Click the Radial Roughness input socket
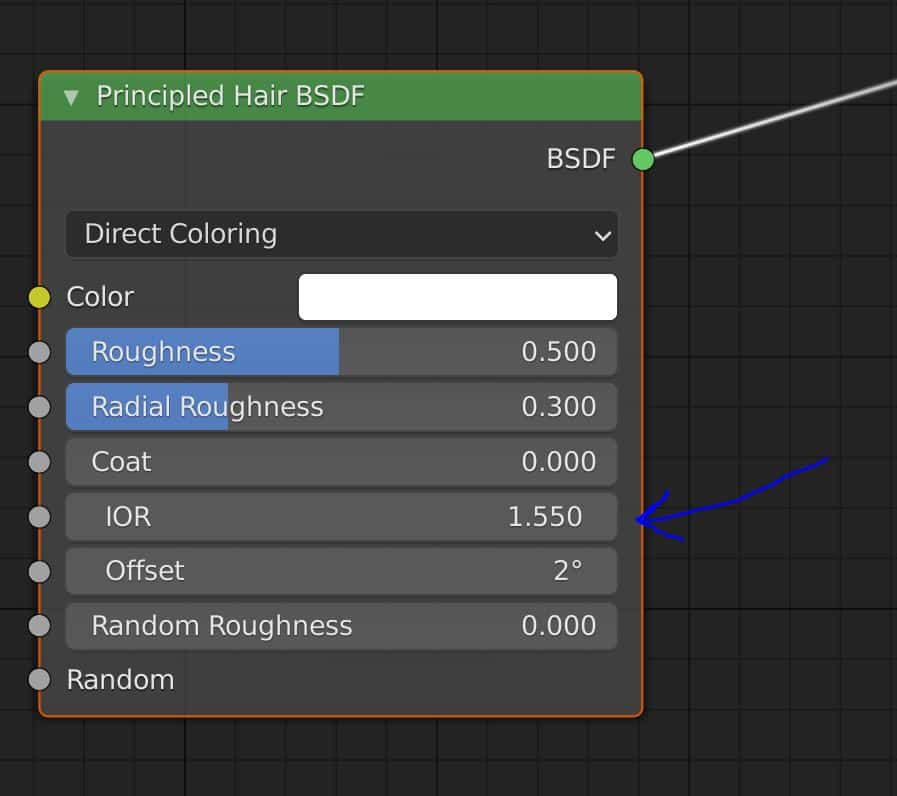 pos(37,406)
